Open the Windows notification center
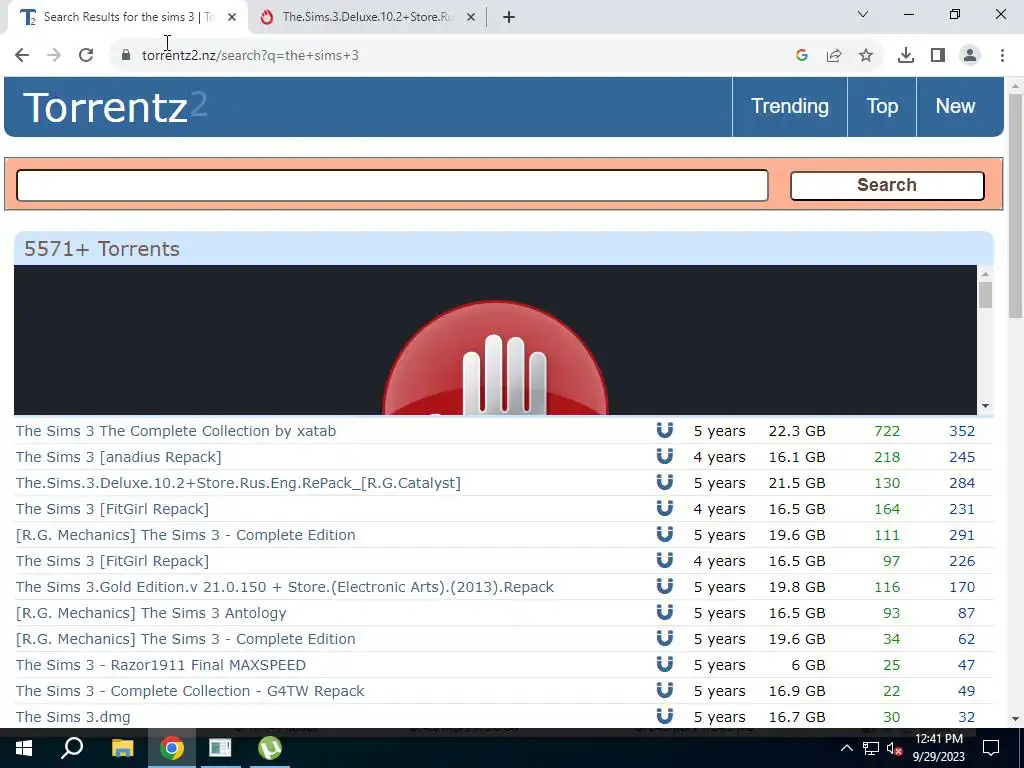Viewport: 1024px width, 768px height. (991, 748)
